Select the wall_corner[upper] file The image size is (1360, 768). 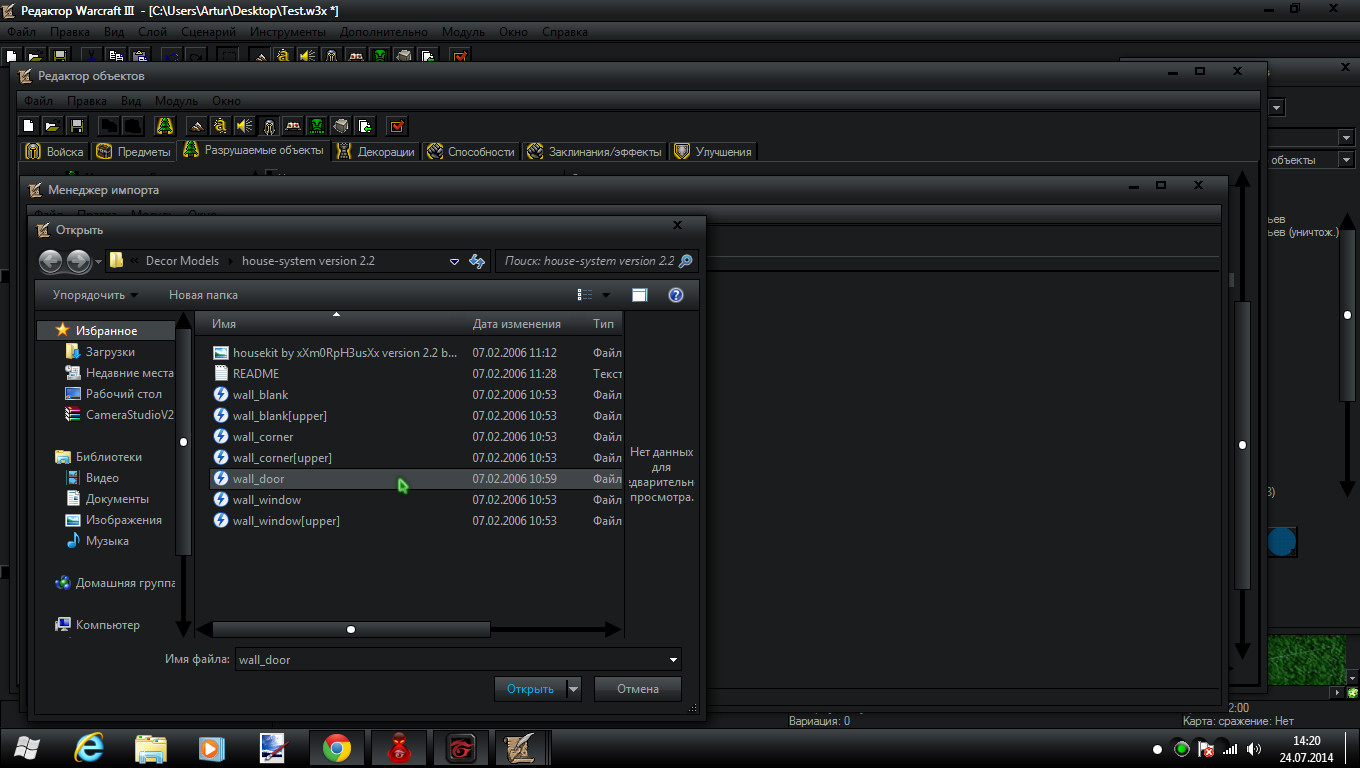[282, 458]
